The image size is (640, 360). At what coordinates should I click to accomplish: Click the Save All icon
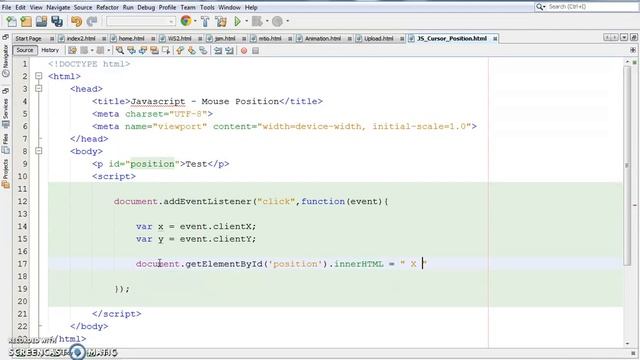(57, 22)
